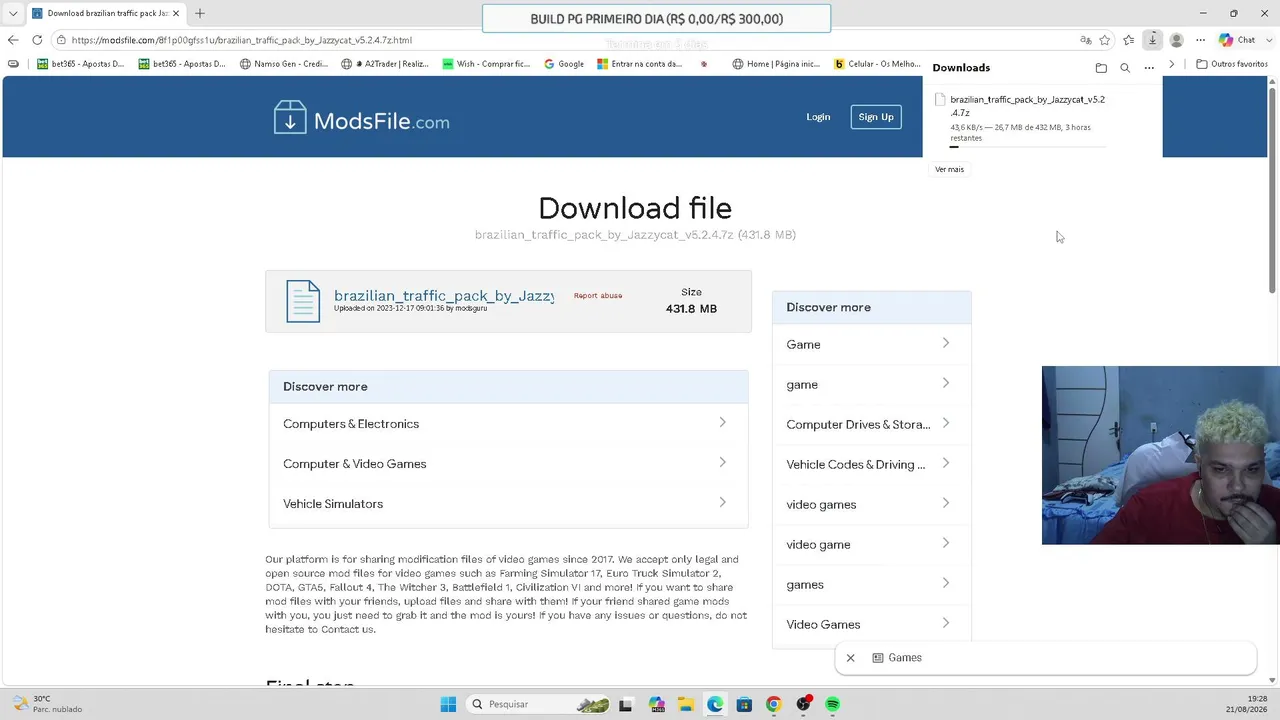Open the Entrar na conta bookmark

click(x=640, y=64)
